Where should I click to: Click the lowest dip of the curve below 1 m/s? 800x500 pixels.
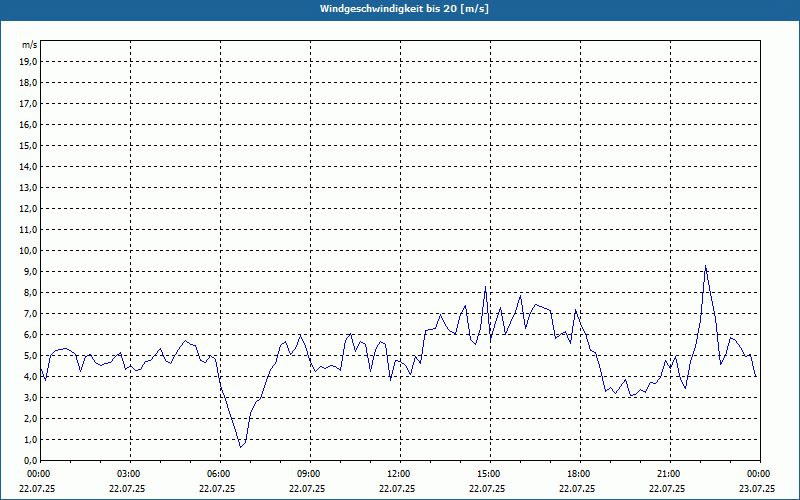point(241,447)
